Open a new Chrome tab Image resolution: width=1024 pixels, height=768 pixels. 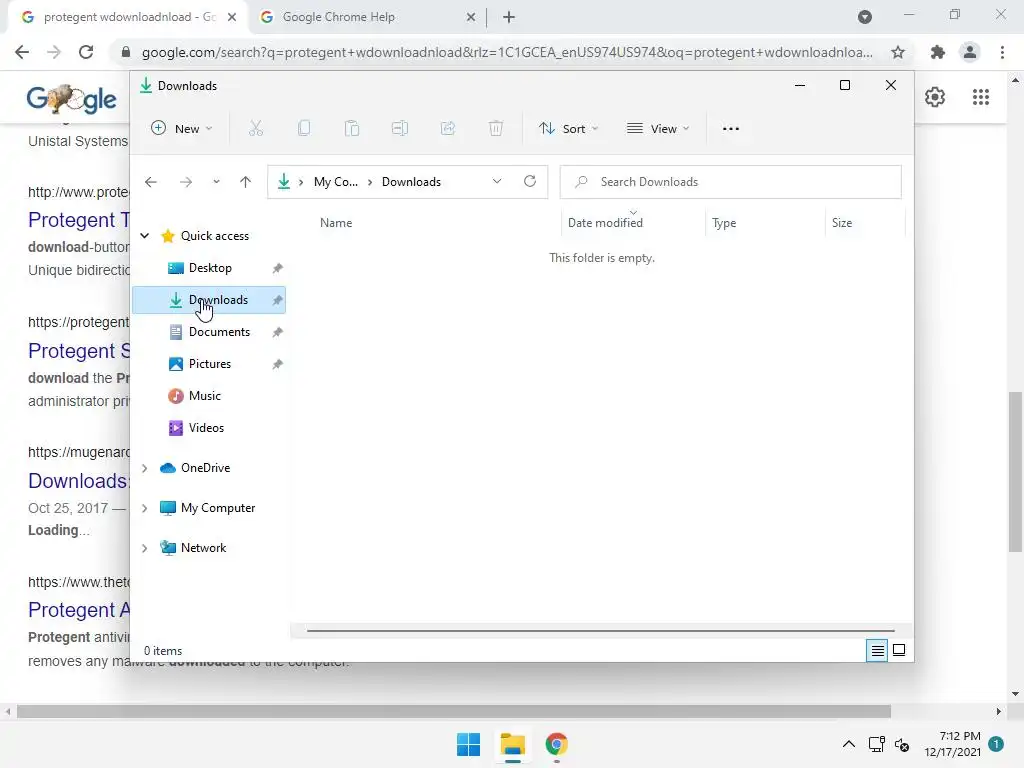[x=509, y=17]
